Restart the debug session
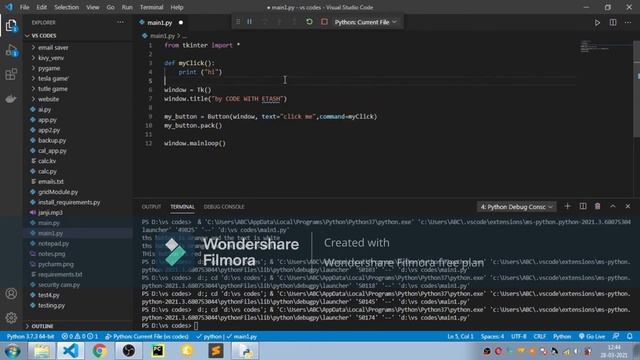This screenshot has height=360, width=640. pyautogui.click(x=309, y=22)
